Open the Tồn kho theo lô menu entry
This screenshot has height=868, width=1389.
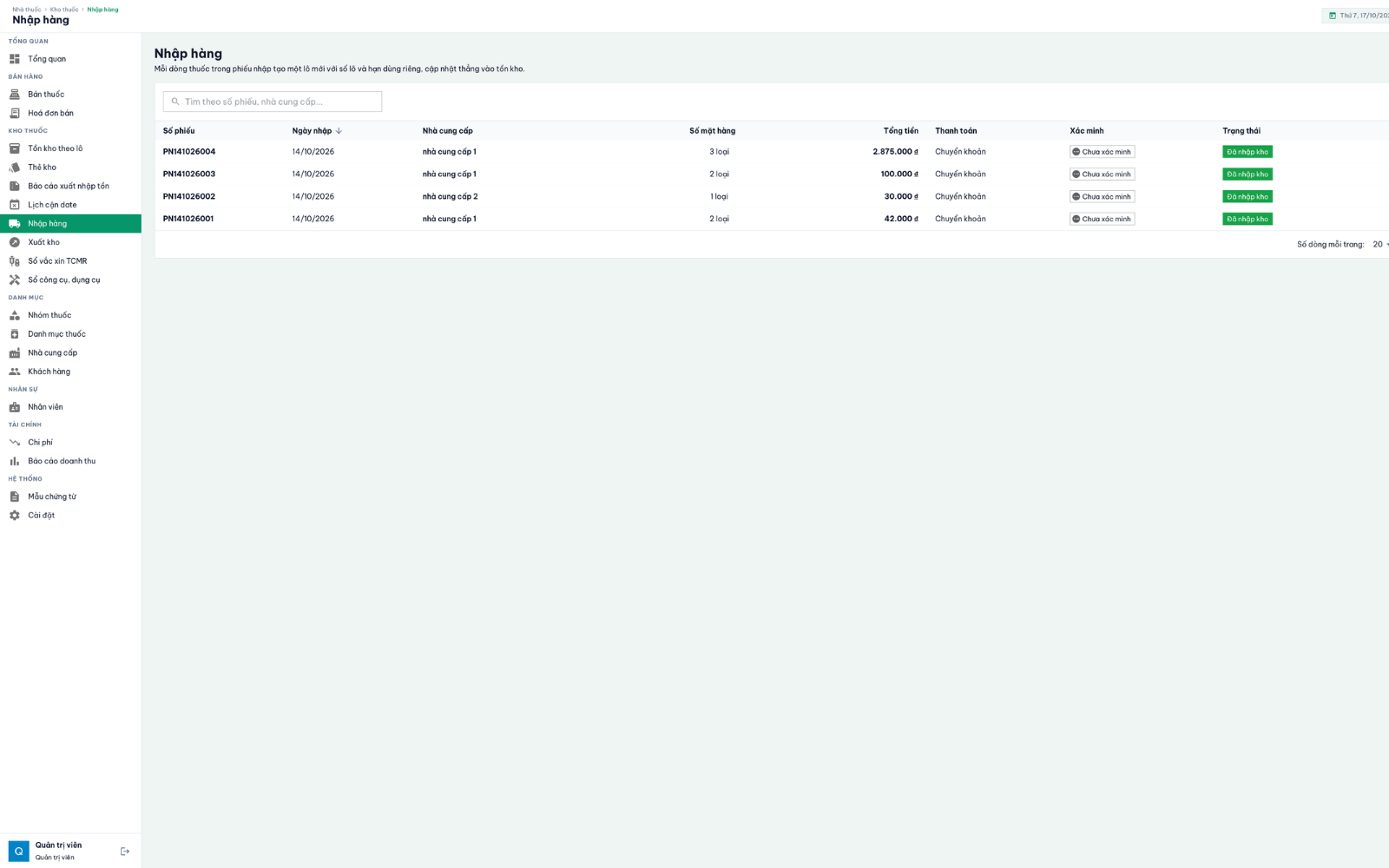click(70, 148)
